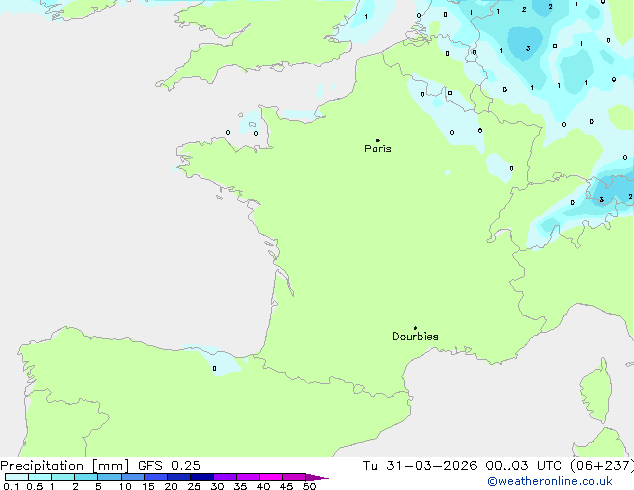Pick the 40–45 mm magenta legend swatch

[271, 477]
